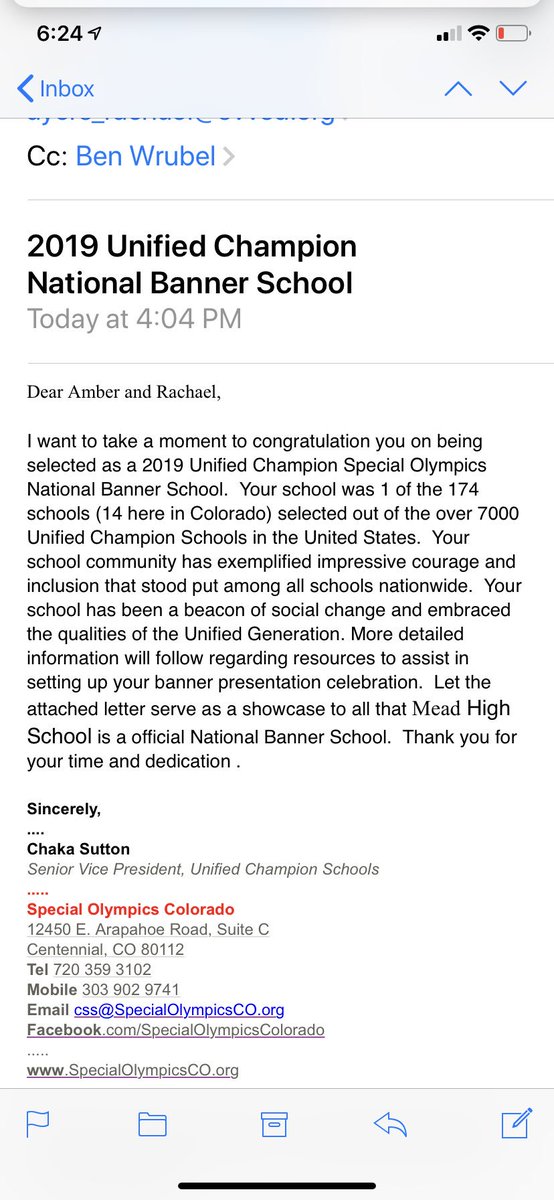Image resolution: width=554 pixels, height=1200 pixels.
Task: Expand Cc recipient Ben Wrubel chevron
Action: click(x=229, y=157)
